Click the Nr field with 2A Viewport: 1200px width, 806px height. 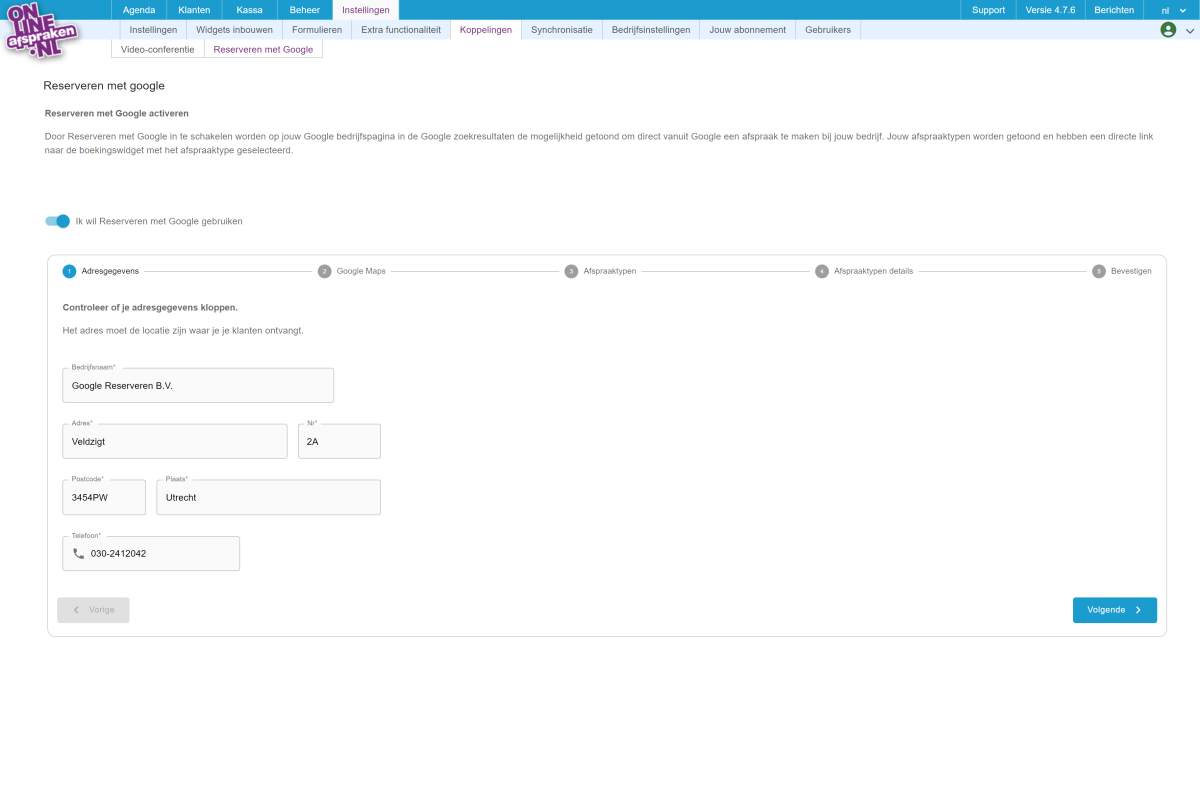[x=339, y=441]
